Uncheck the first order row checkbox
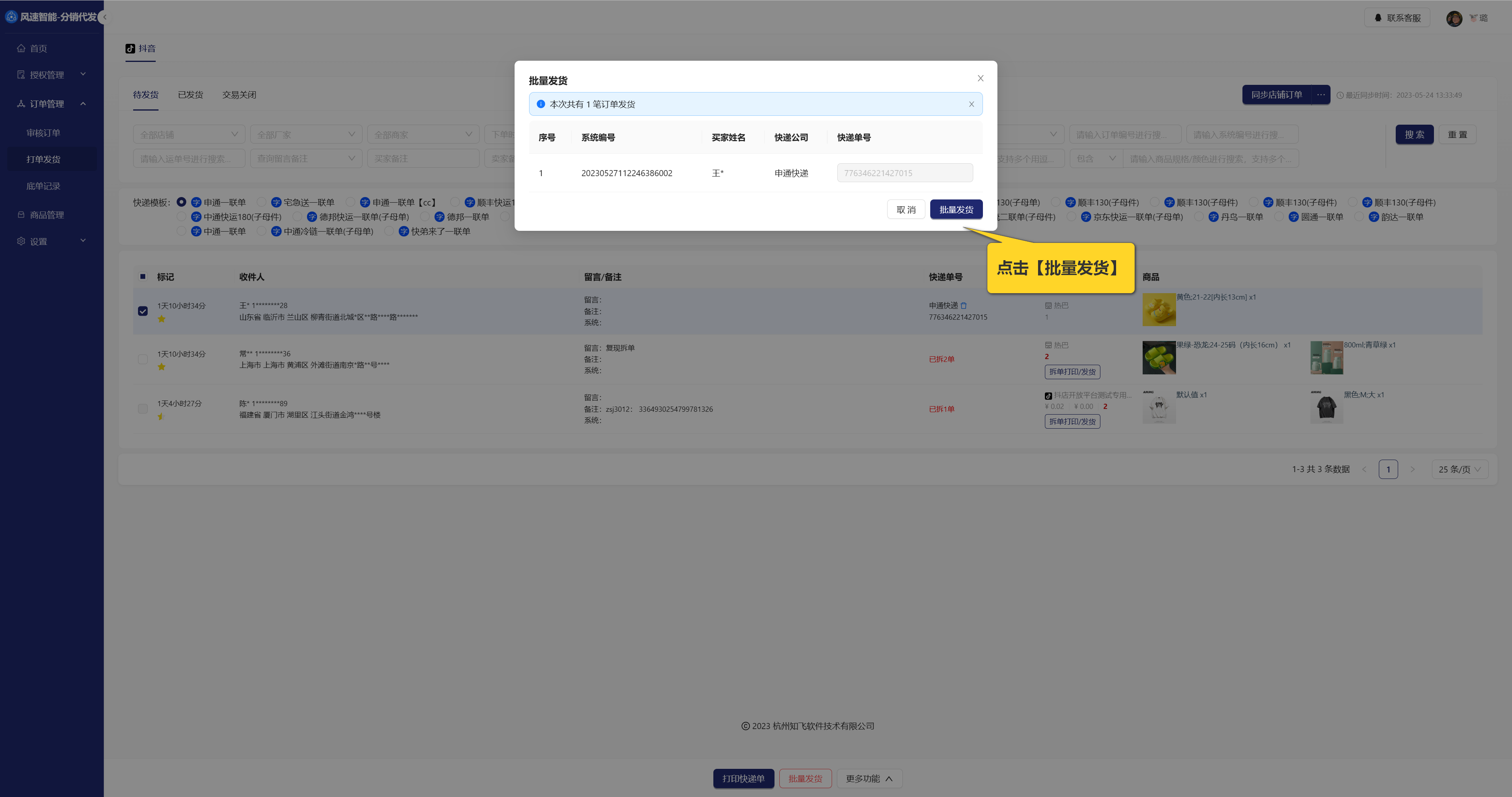 [x=143, y=311]
